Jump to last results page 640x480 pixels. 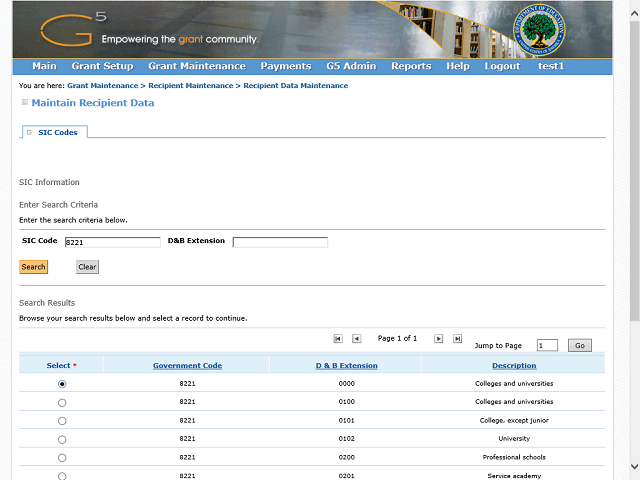tap(457, 339)
